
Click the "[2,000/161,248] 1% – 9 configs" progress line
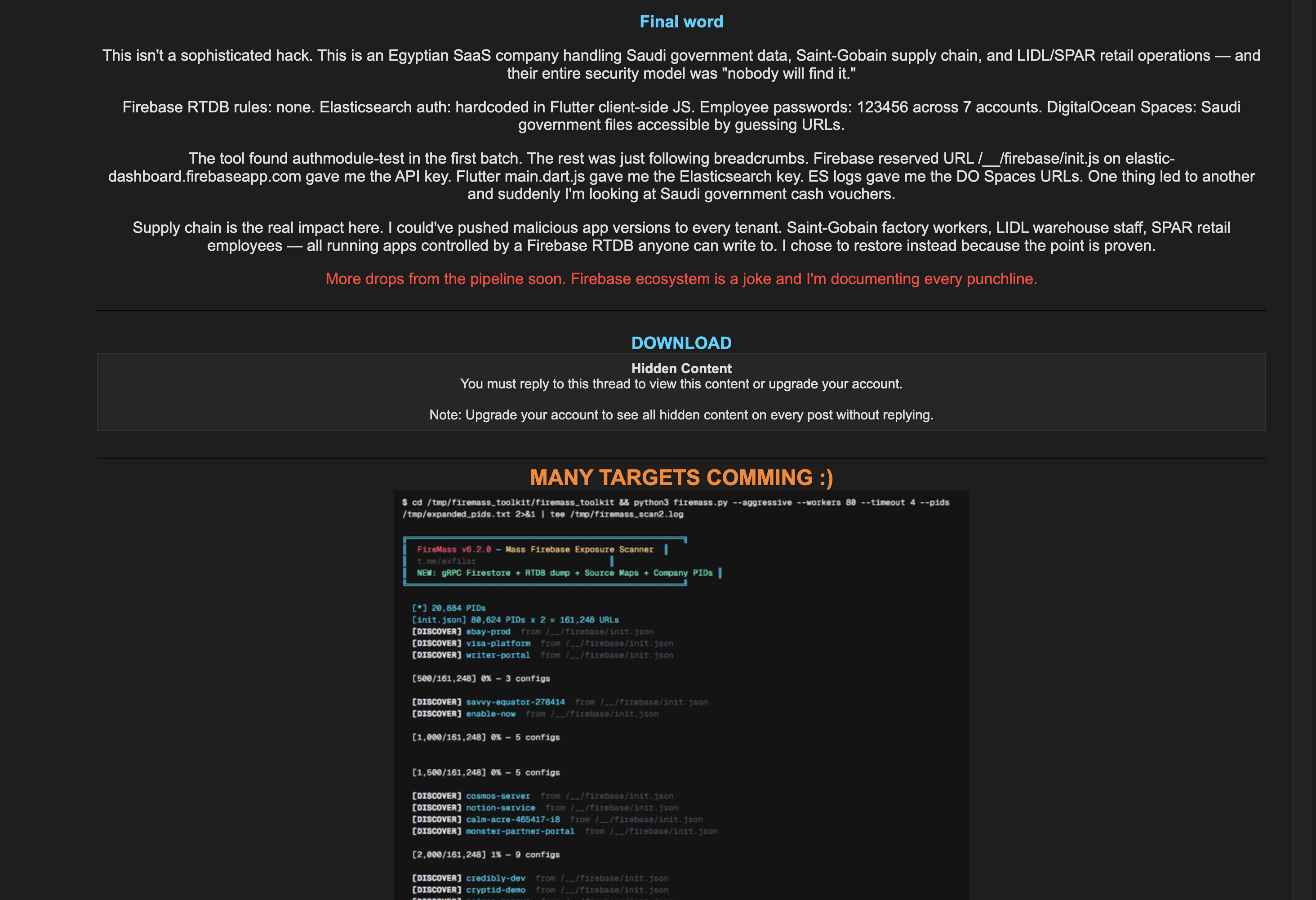[x=486, y=855]
